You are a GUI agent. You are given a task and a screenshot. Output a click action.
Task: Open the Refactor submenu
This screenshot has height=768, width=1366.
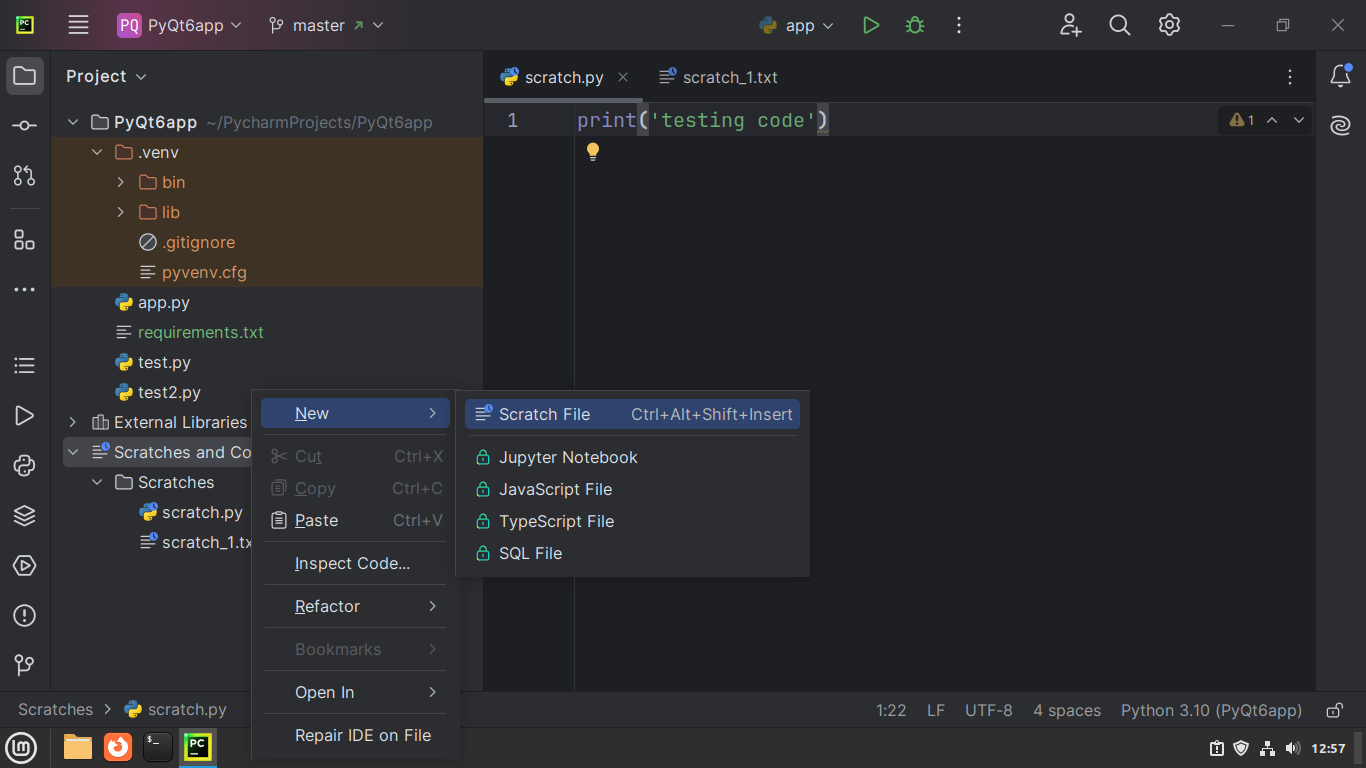tap(355, 606)
